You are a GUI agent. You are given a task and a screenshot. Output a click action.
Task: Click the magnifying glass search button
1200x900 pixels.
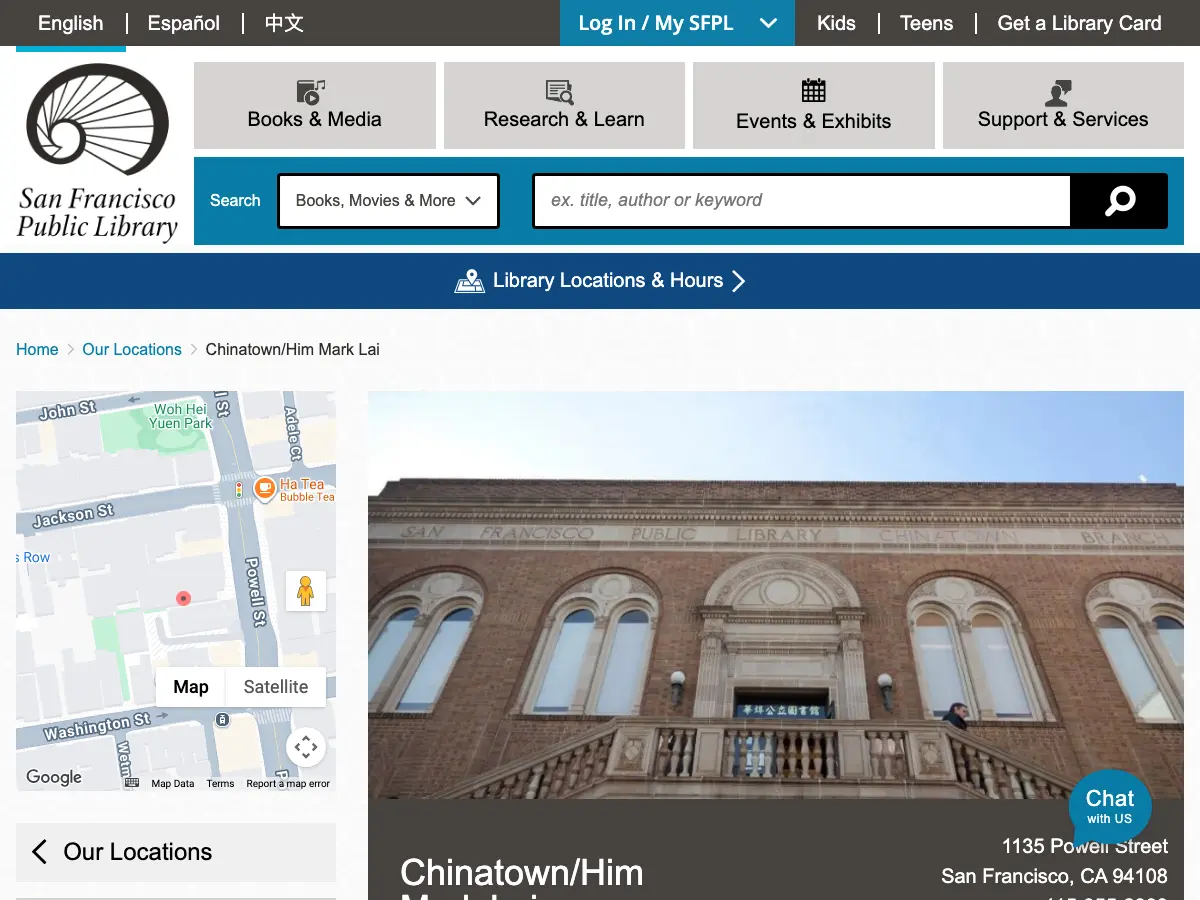[x=1119, y=201]
